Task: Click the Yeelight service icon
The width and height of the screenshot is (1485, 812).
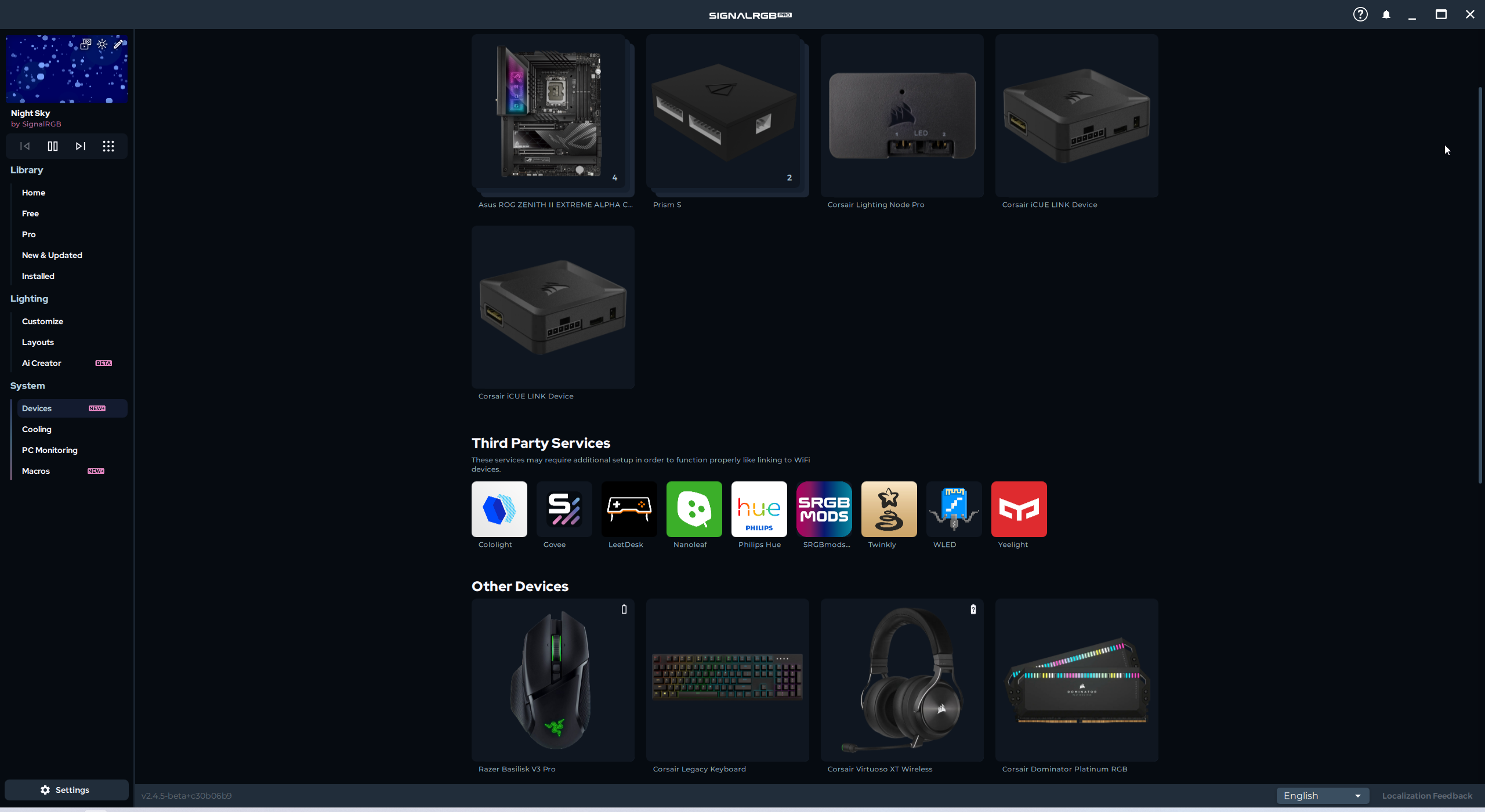Action: (x=1019, y=509)
